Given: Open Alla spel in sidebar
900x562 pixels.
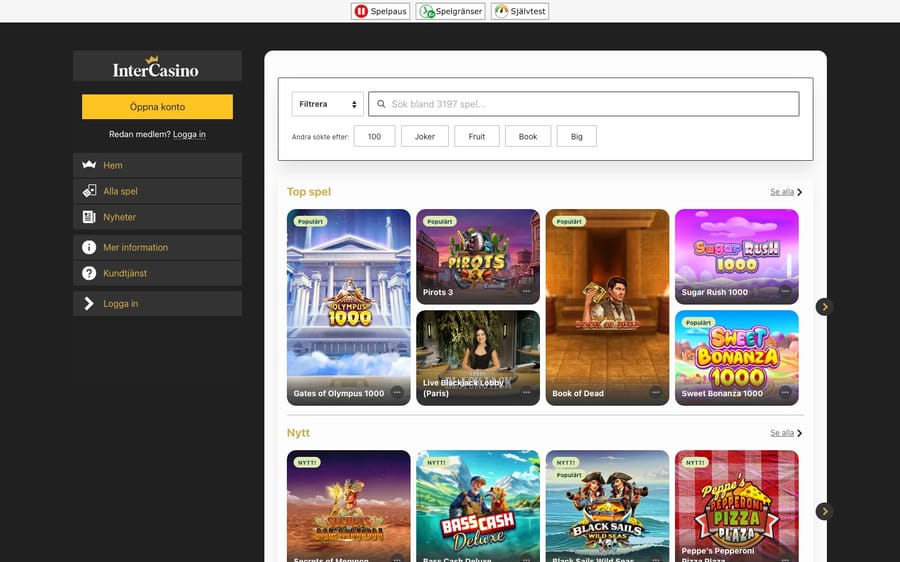Looking at the screenshot, I should (157, 191).
